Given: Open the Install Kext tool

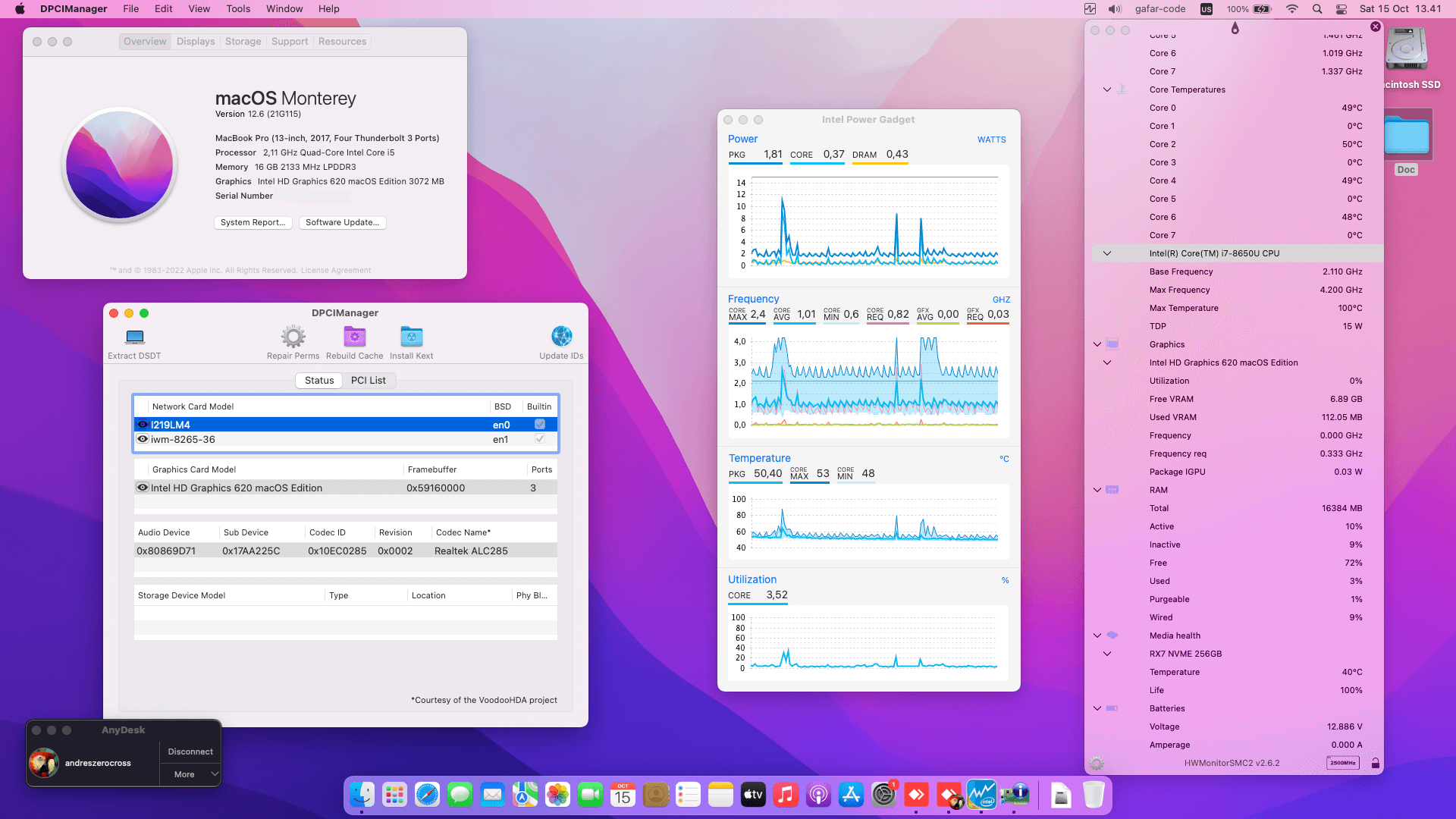Looking at the screenshot, I should [x=411, y=337].
